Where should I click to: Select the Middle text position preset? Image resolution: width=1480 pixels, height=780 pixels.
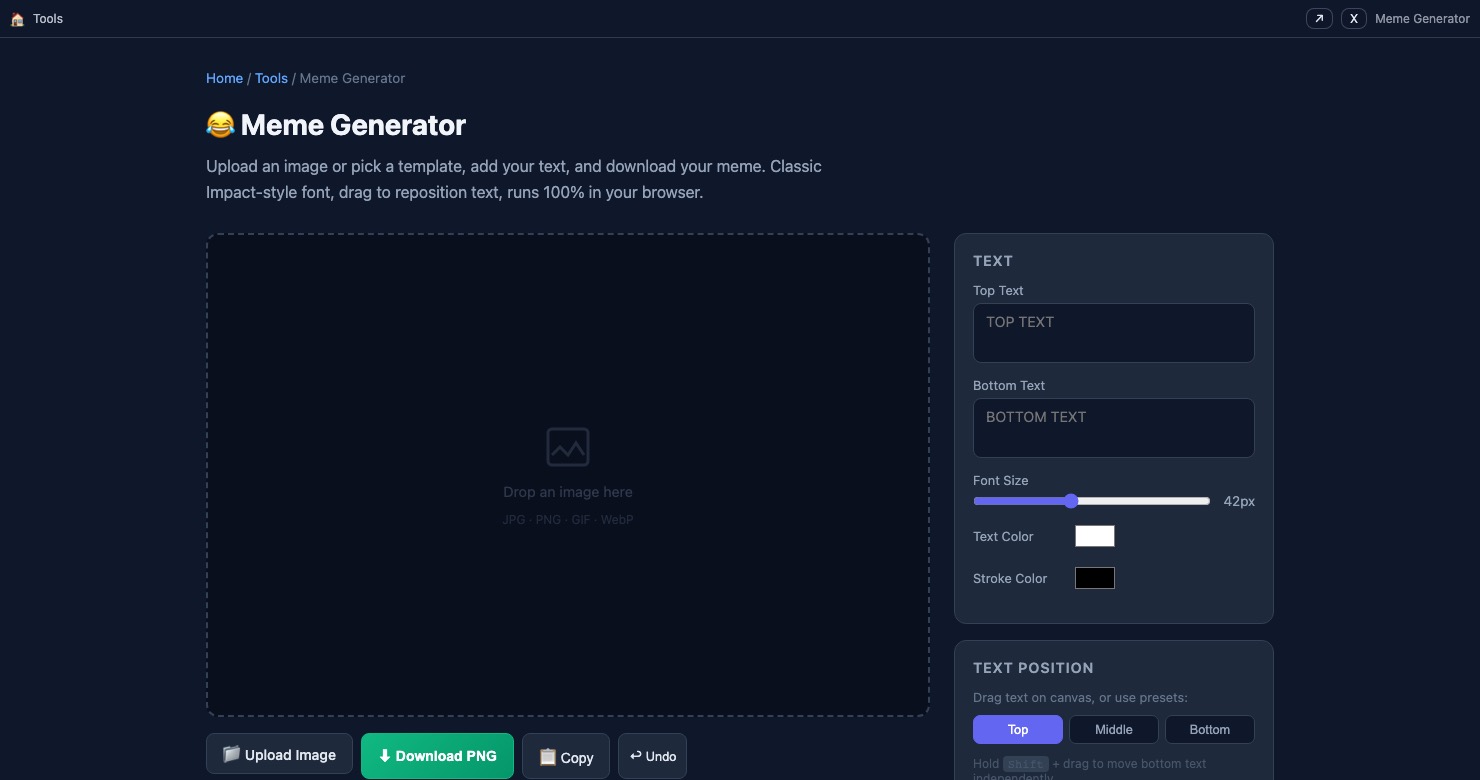point(1113,730)
